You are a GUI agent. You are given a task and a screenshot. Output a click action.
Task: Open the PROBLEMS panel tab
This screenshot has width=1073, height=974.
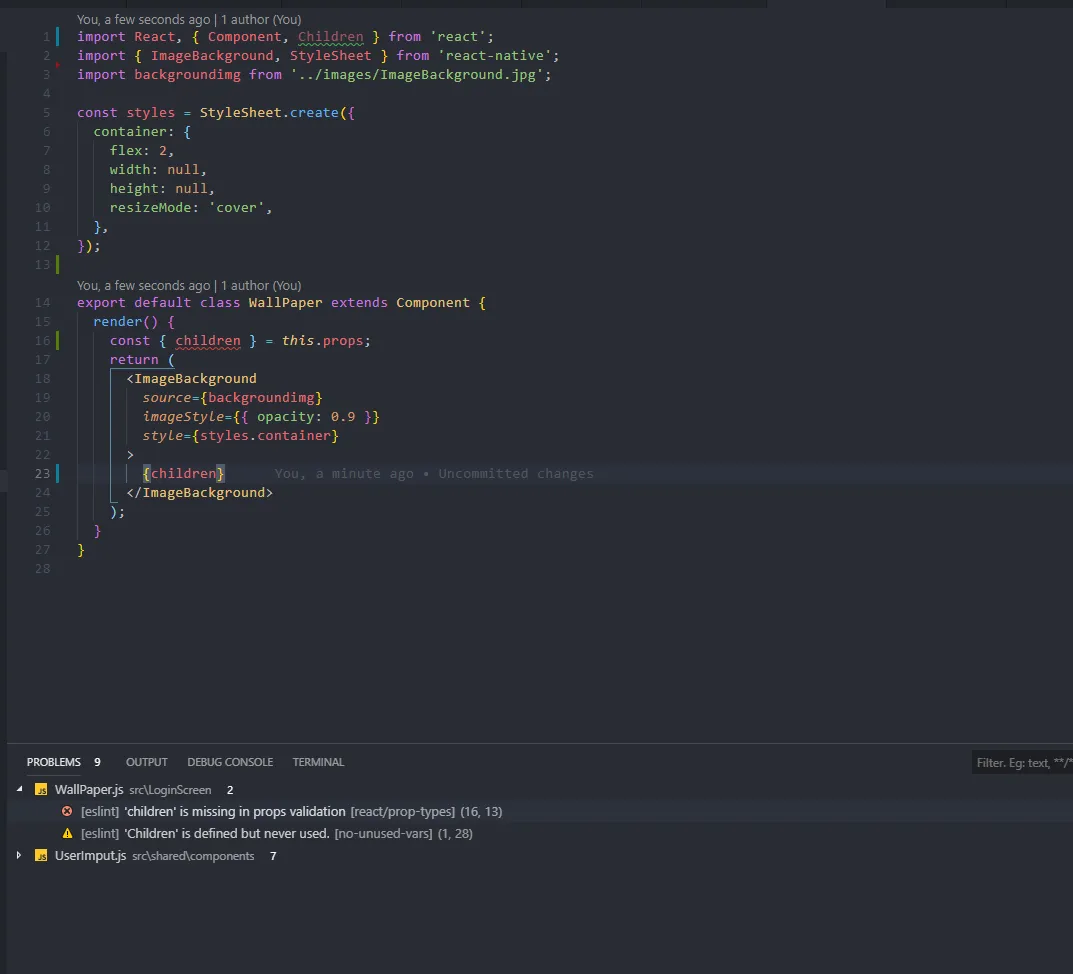click(53, 762)
